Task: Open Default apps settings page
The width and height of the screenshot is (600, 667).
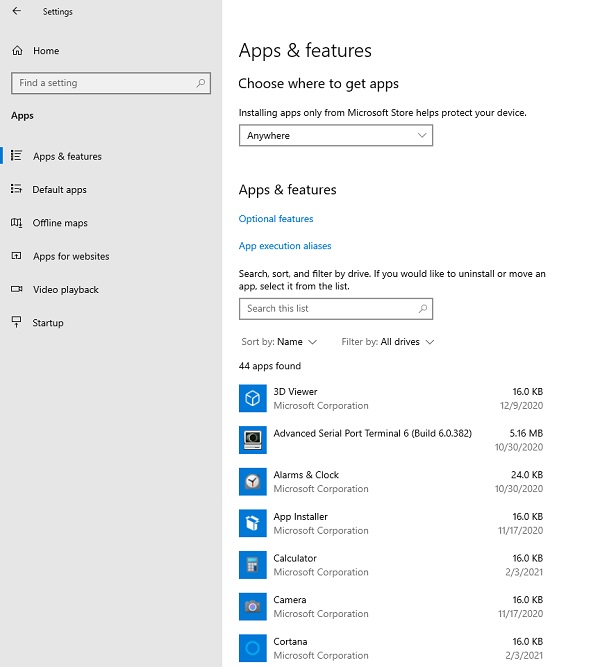Action: pos(60,190)
